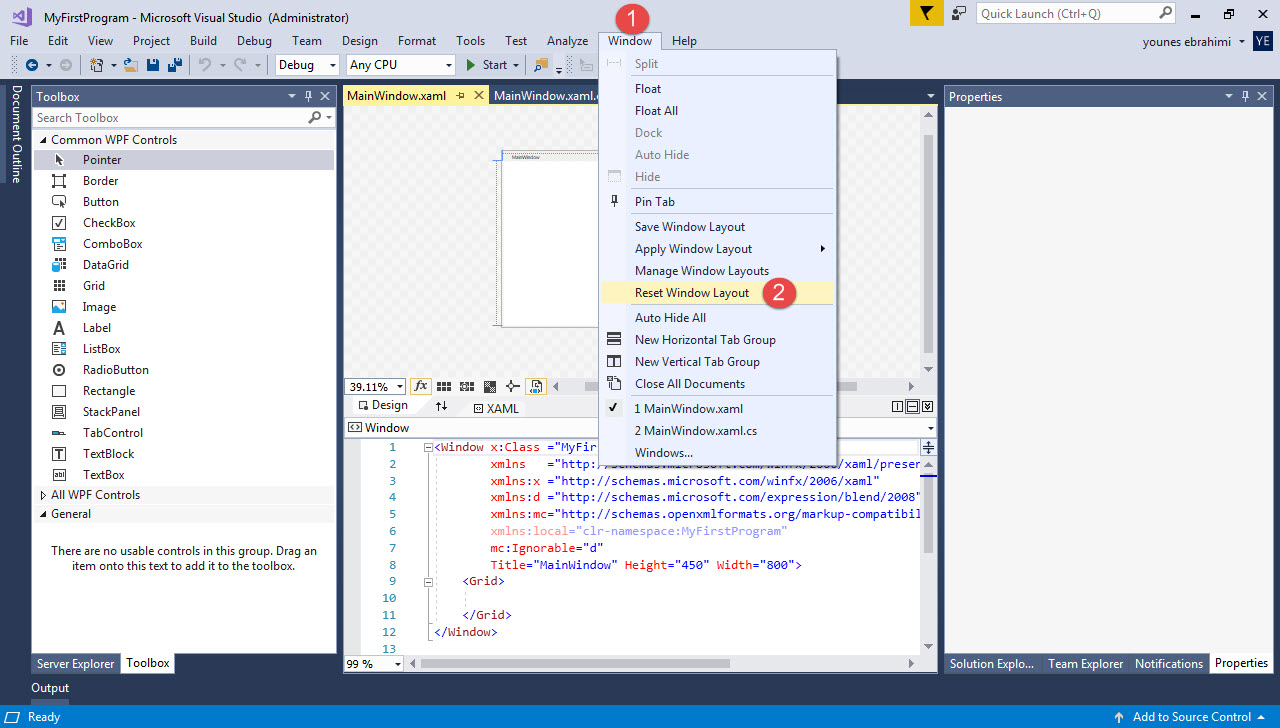
Task: Click the swap Design and XAML panes icon
Action: coord(441,405)
